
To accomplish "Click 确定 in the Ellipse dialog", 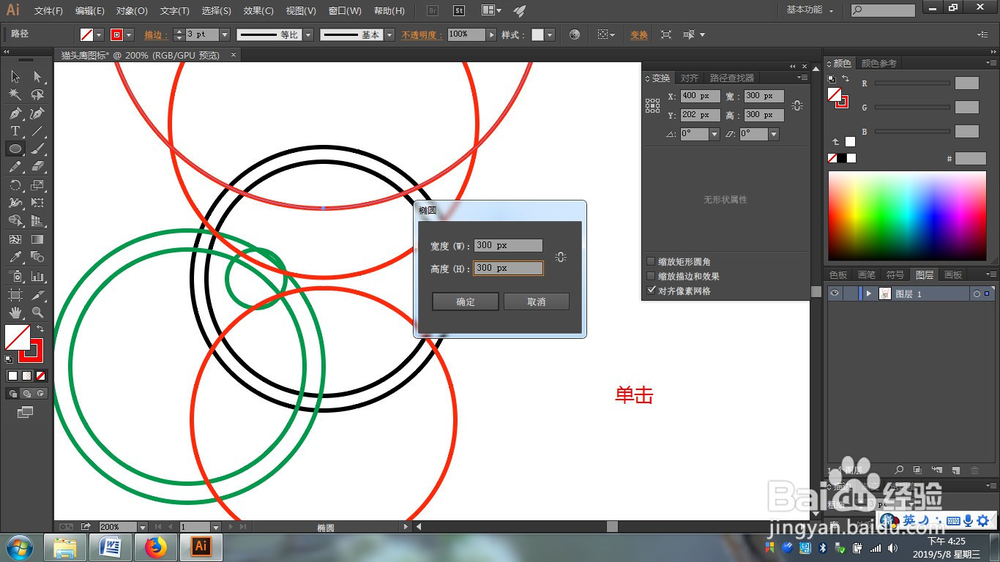I will pos(466,302).
